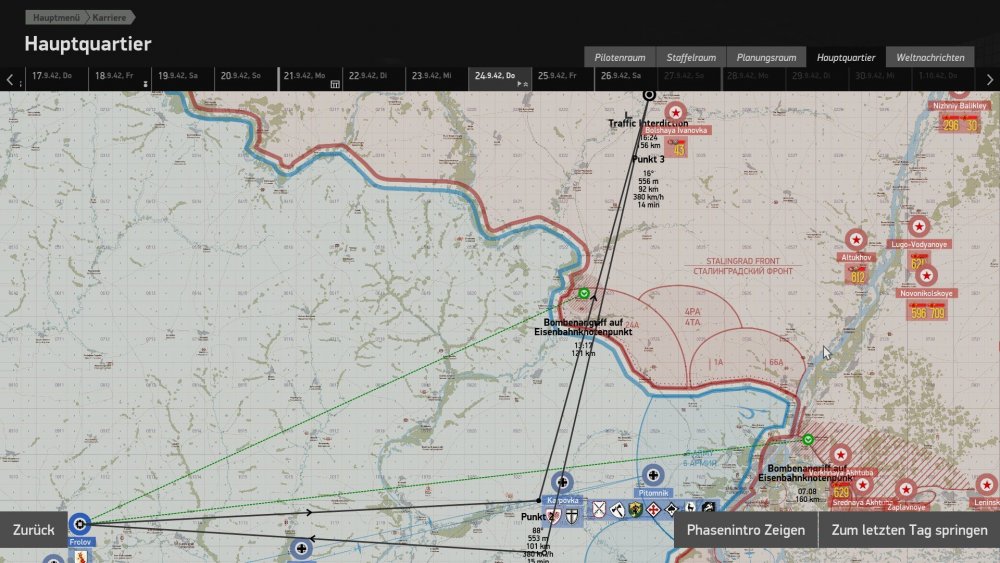Click the Traffic Interdiction target waypoint circle

point(648,94)
